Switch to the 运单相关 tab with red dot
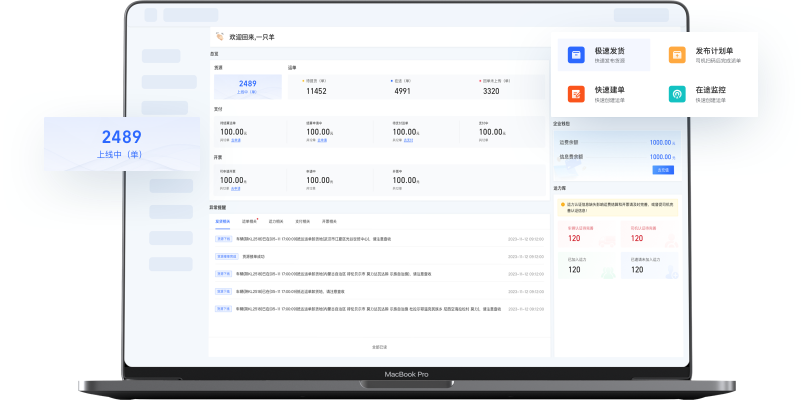 pos(249,221)
